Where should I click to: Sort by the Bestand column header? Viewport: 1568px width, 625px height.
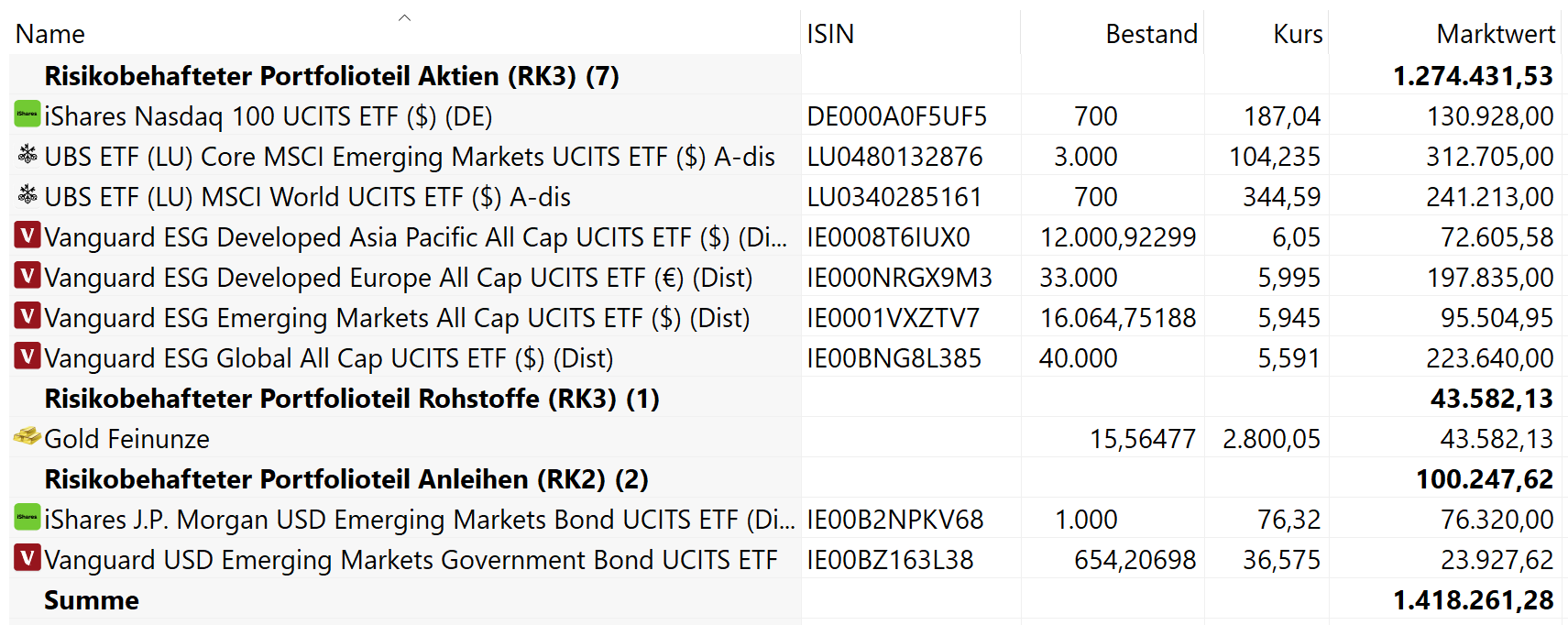(1150, 34)
